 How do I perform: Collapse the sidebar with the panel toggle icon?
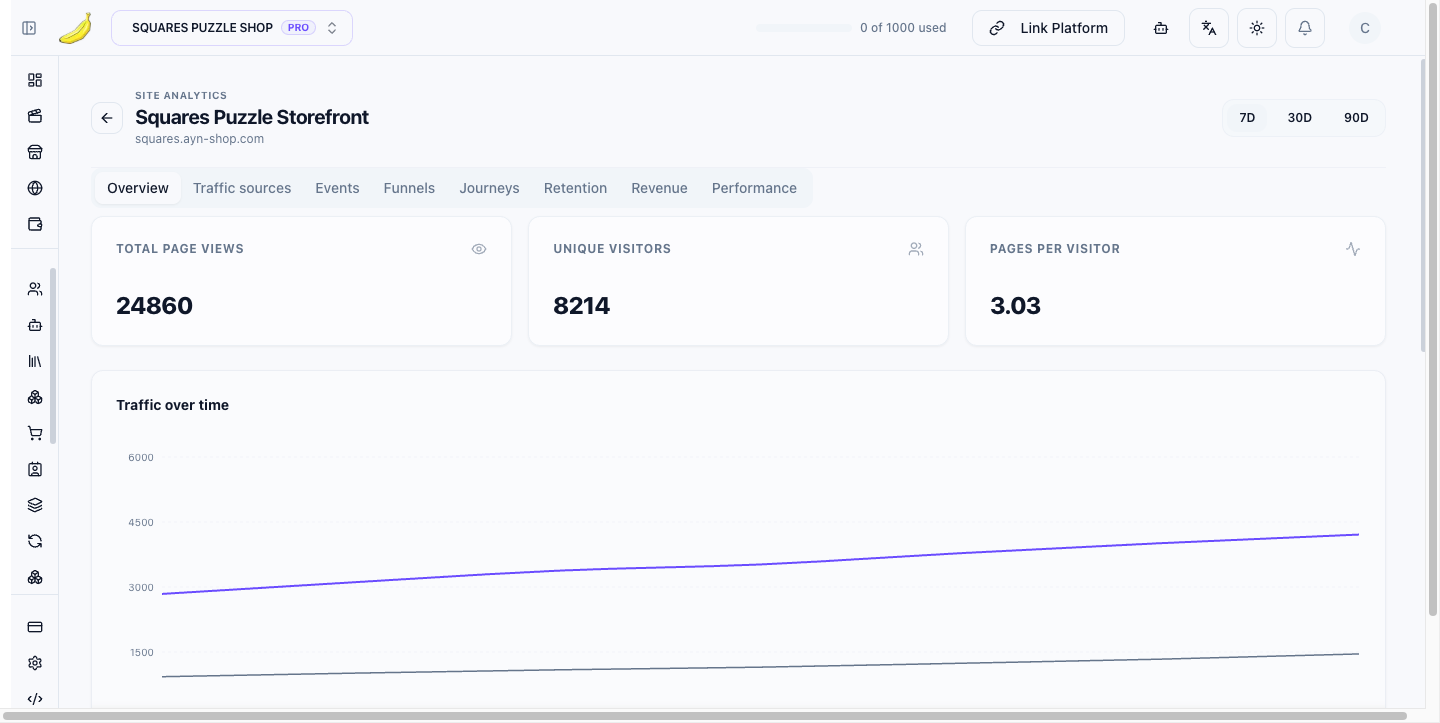[x=29, y=28]
